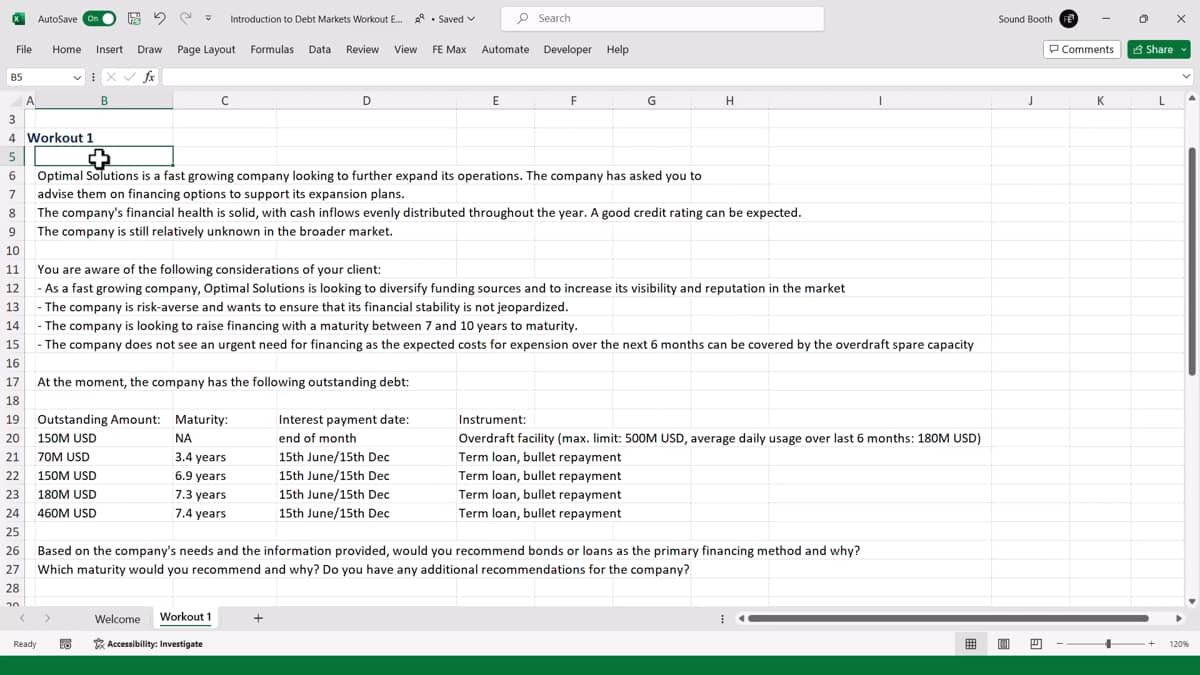
Task: Click the Enter checkmark formula icon
Action: [130, 77]
